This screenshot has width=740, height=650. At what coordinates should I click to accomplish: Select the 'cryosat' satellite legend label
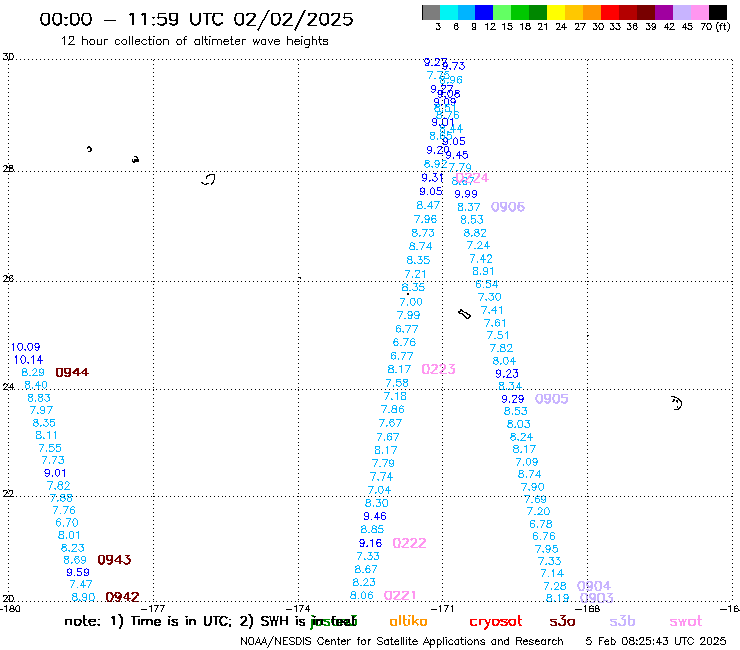496,622
